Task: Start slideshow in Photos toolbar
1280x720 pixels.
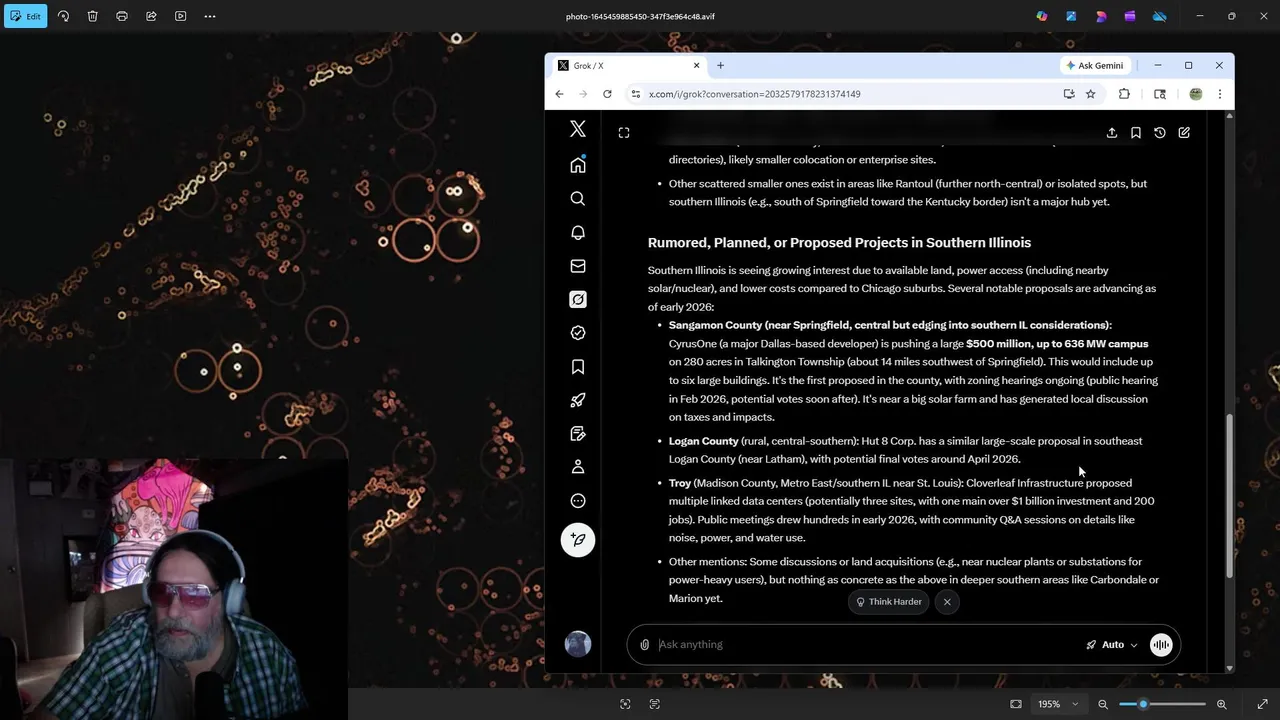Action: (181, 16)
